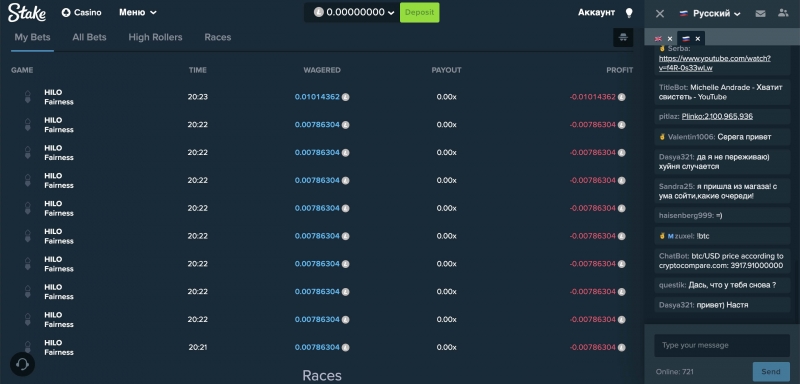This screenshot has height=384, width=800.
Task: Click the HILO game icon at 20:23
Action: (x=28, y=97)
